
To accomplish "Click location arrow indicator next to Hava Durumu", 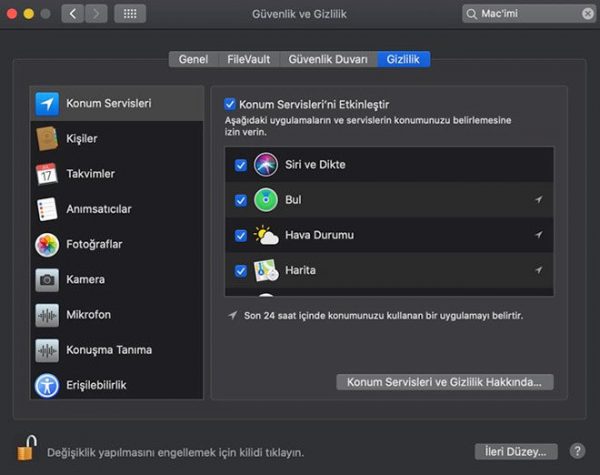I will coord(538,235).
